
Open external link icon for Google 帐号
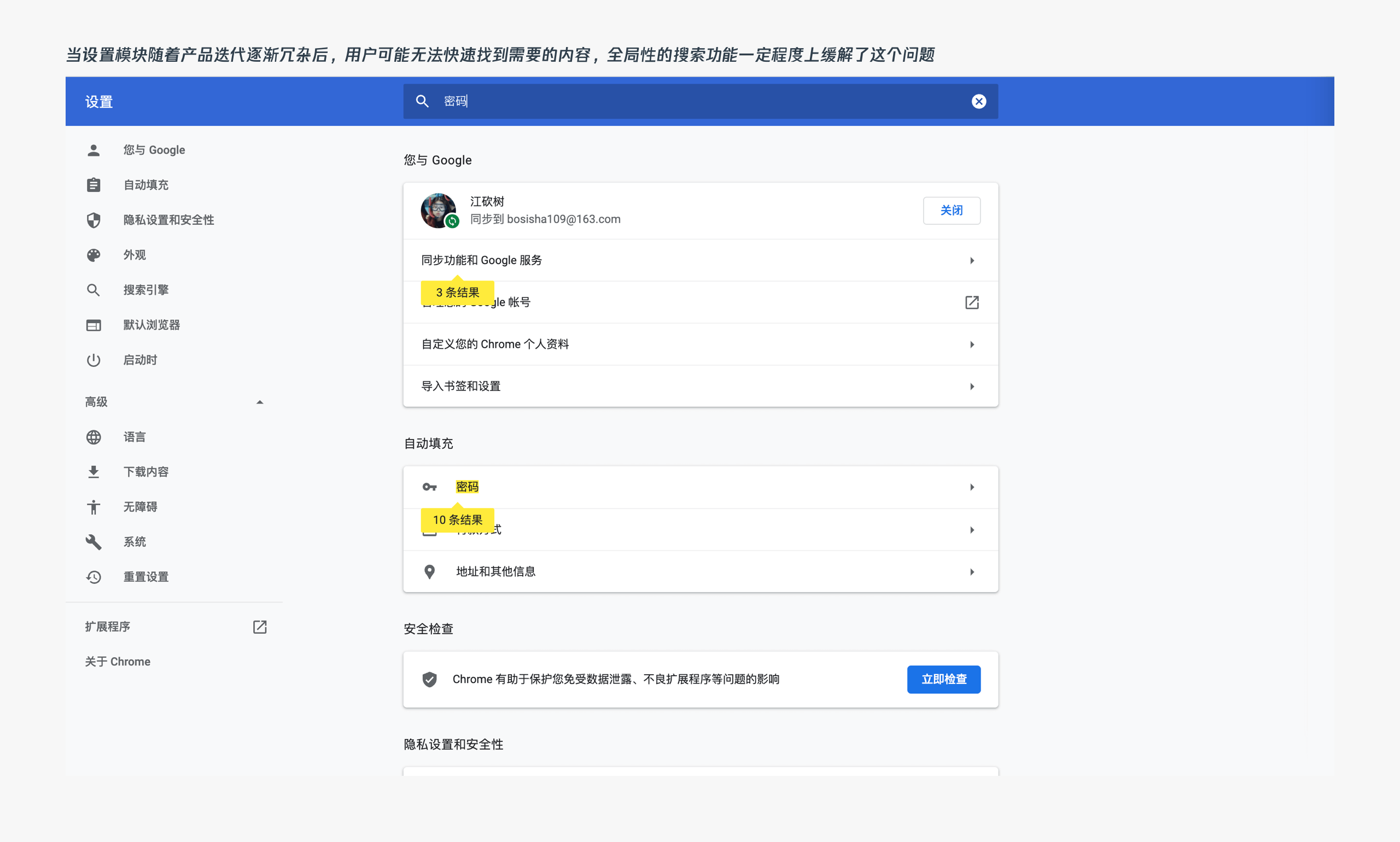click(x=972, y=302)
